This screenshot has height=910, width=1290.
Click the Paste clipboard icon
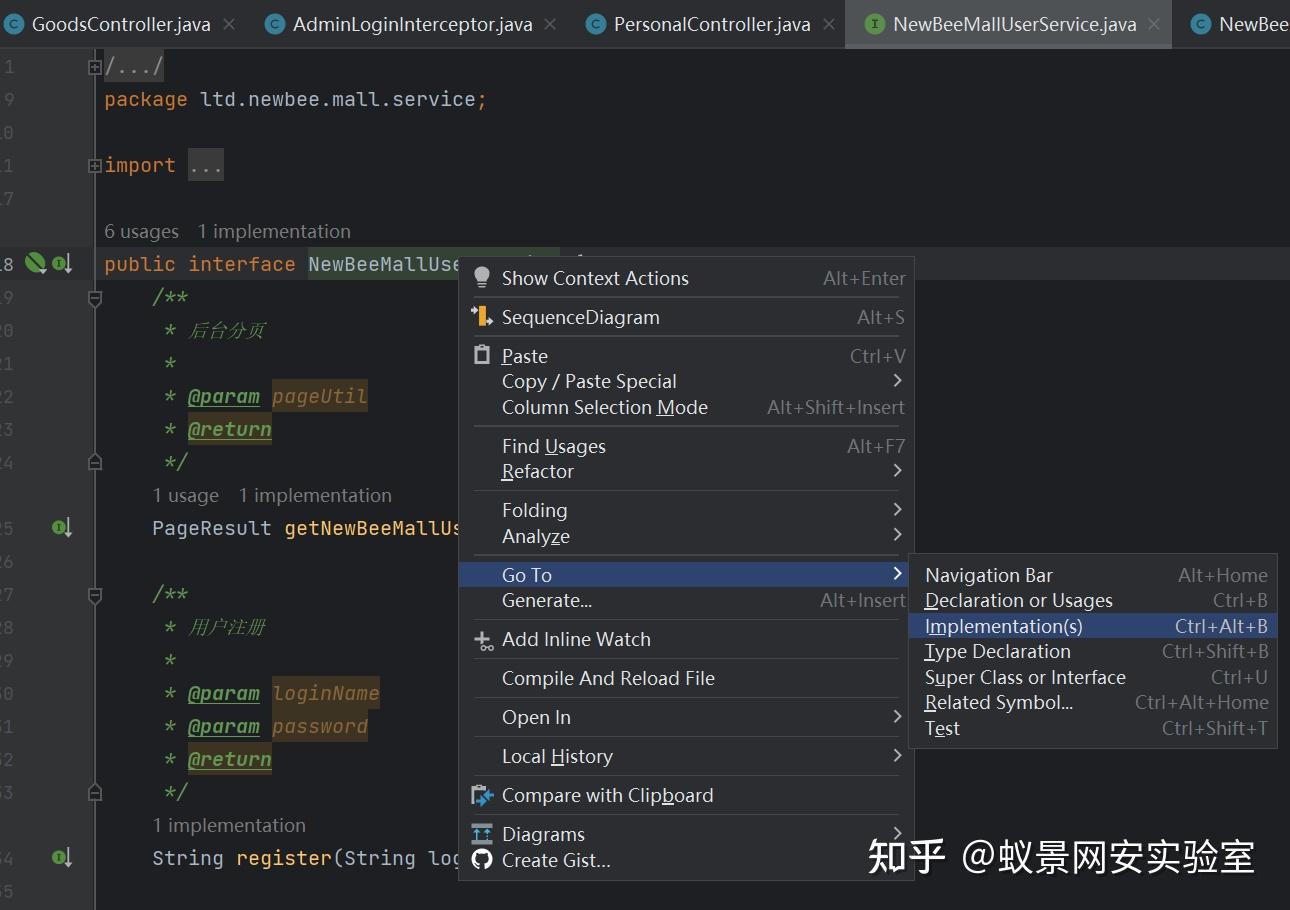(482, 356)
